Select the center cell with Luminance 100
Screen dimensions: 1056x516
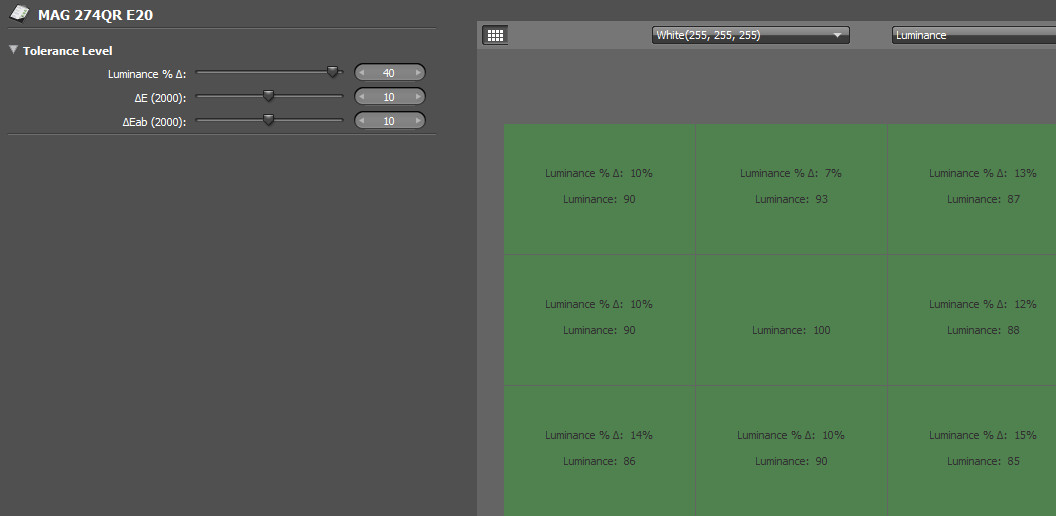tap(791, 320)
